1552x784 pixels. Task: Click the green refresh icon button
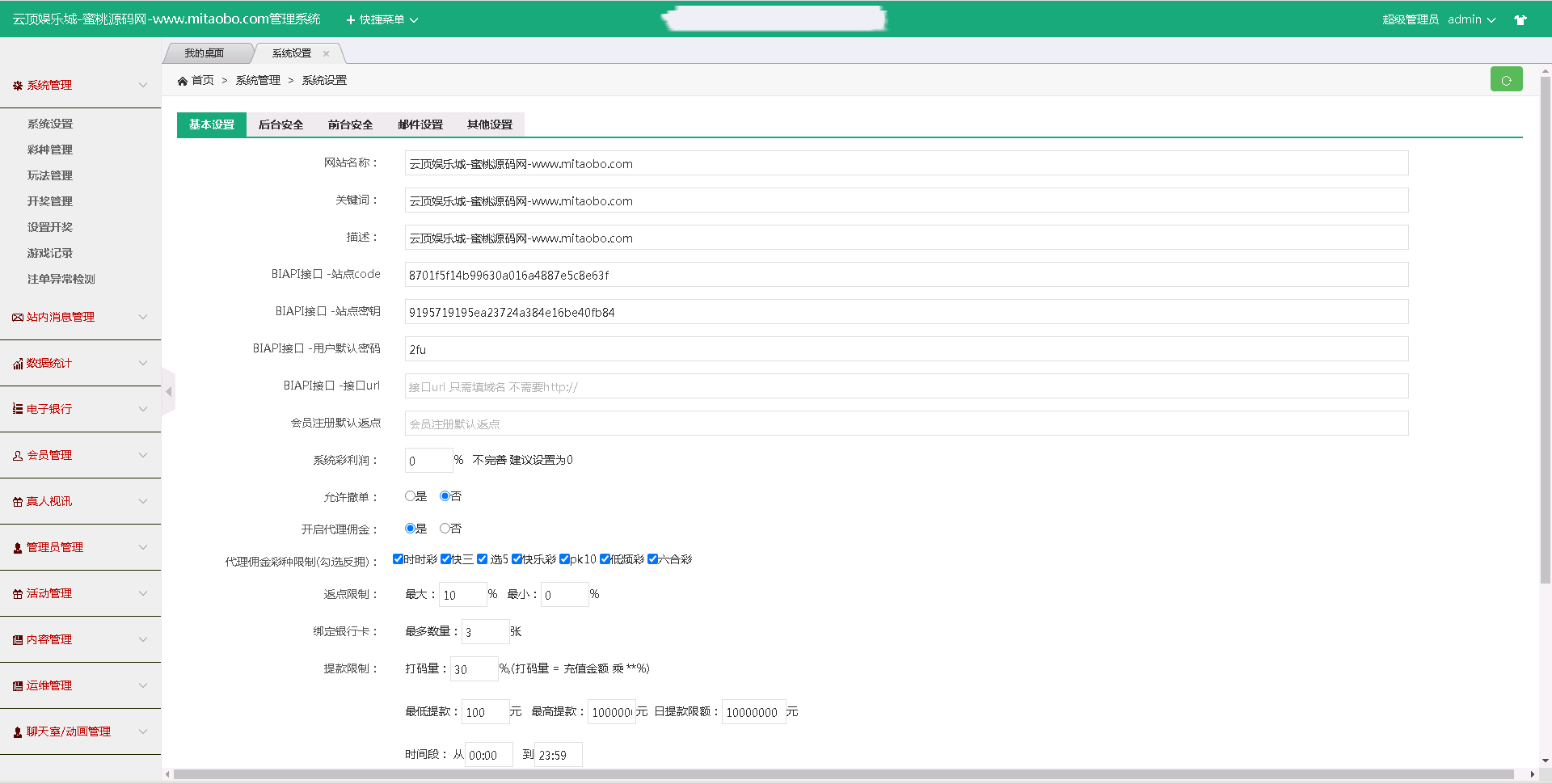pyautogui.click(x=1506, y=80)
